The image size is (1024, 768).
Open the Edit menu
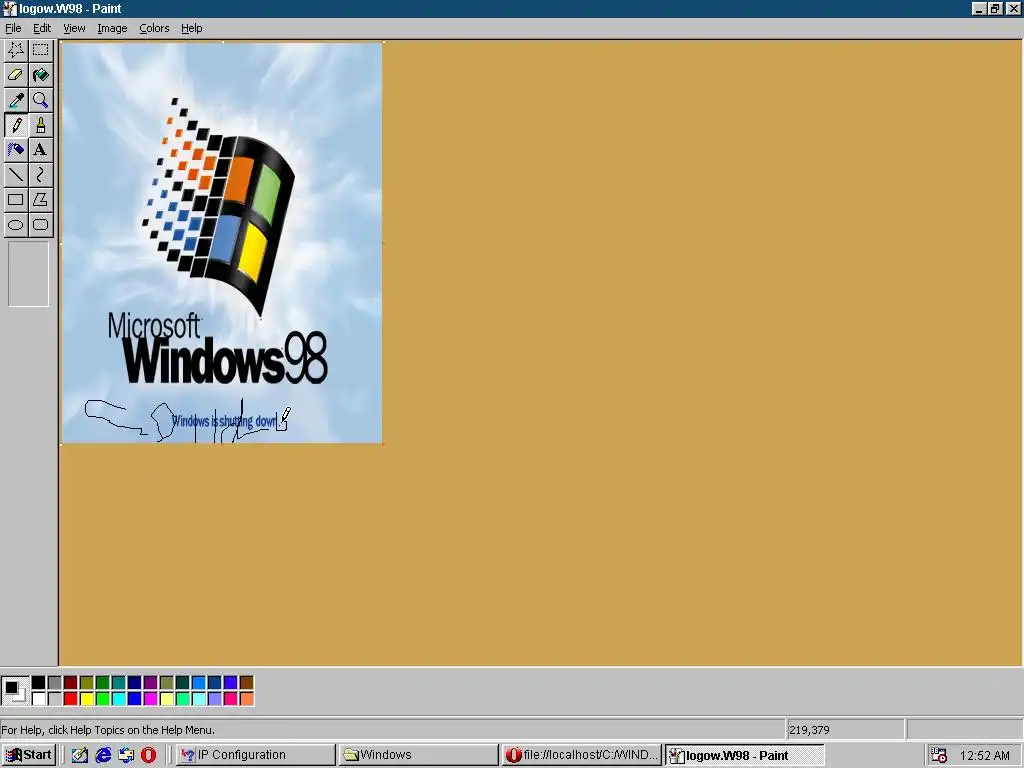click(42, 28)
